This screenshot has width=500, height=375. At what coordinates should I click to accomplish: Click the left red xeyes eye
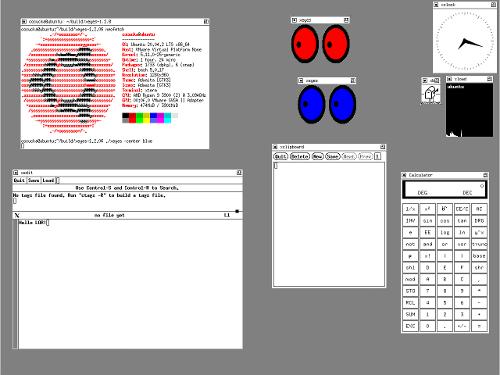(304, 44)
